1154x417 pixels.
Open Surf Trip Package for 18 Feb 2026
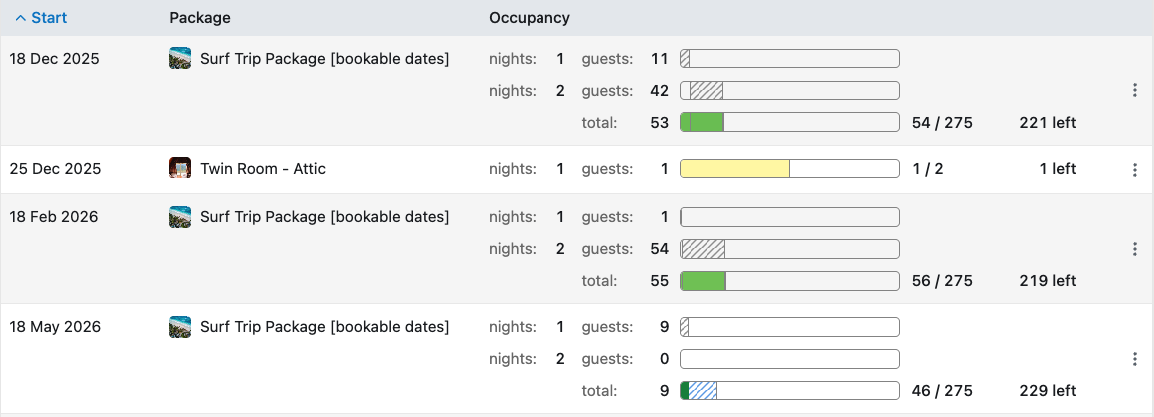coord(324,217)
